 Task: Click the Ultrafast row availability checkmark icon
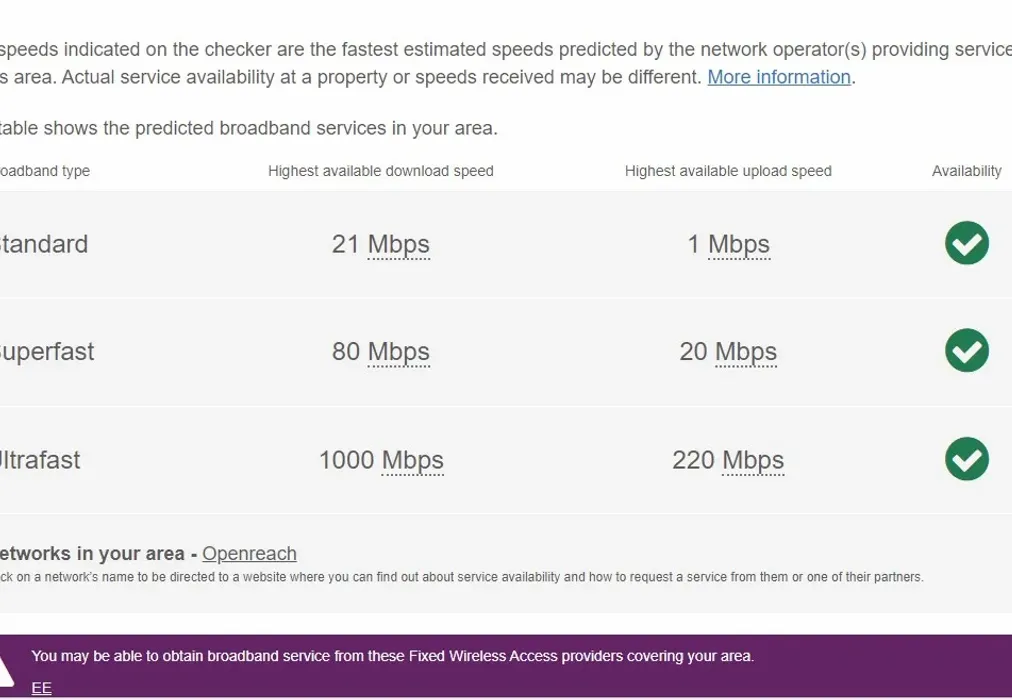pos(966,459)
